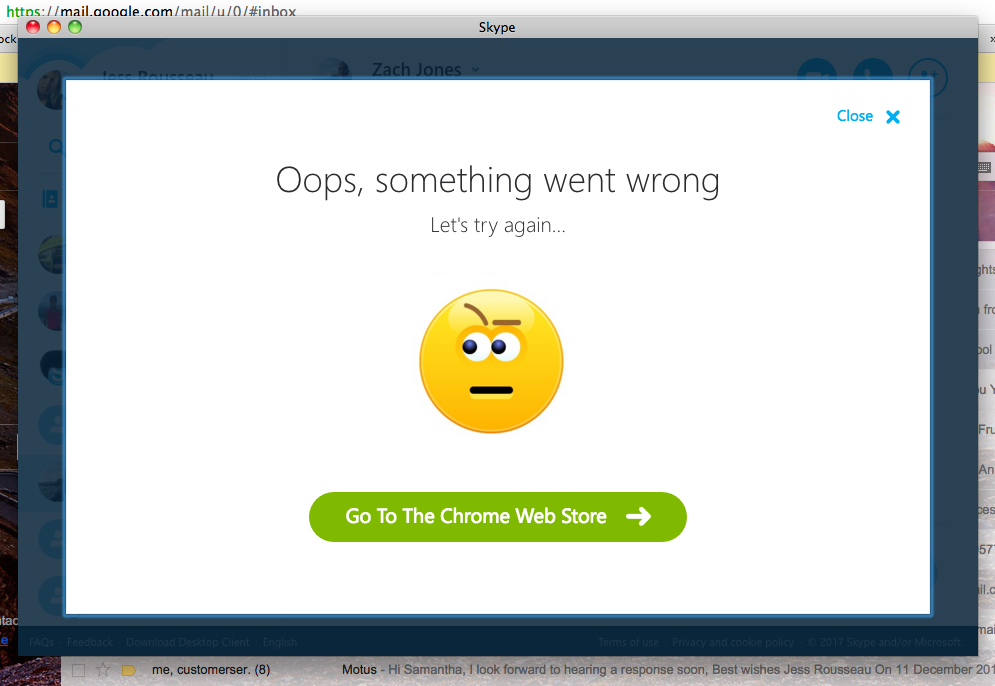This screenshot has width=995, height=686.
Task: Click the blue X icon beside Close
Action: 893,117
